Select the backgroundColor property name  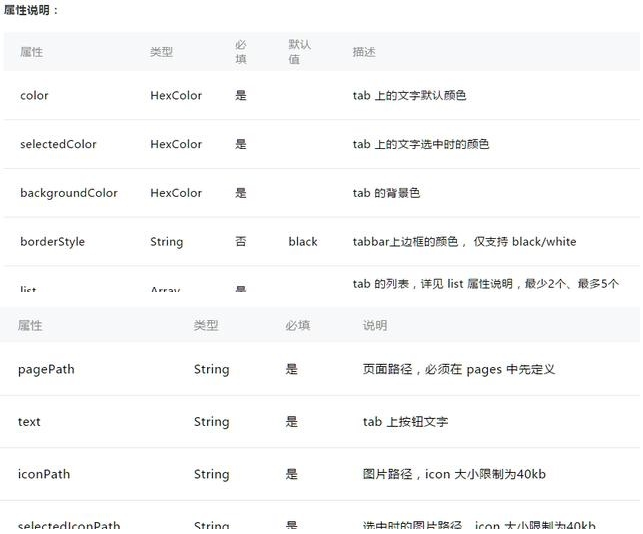(x=68, y=193)
